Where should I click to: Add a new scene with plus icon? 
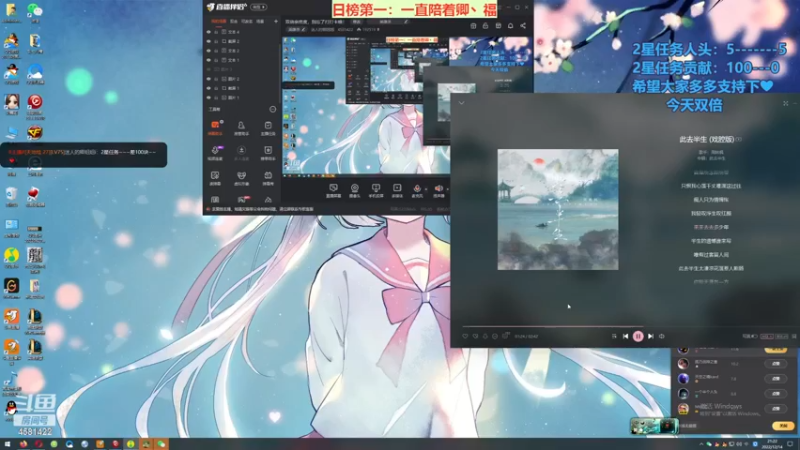pyautogui.click(x=276, y=21)
